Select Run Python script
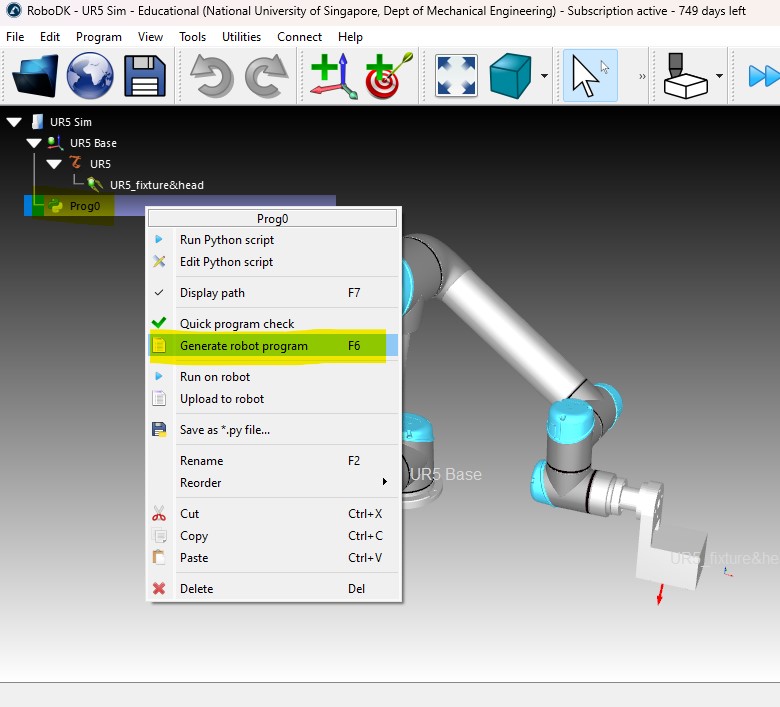 [226, 240]
